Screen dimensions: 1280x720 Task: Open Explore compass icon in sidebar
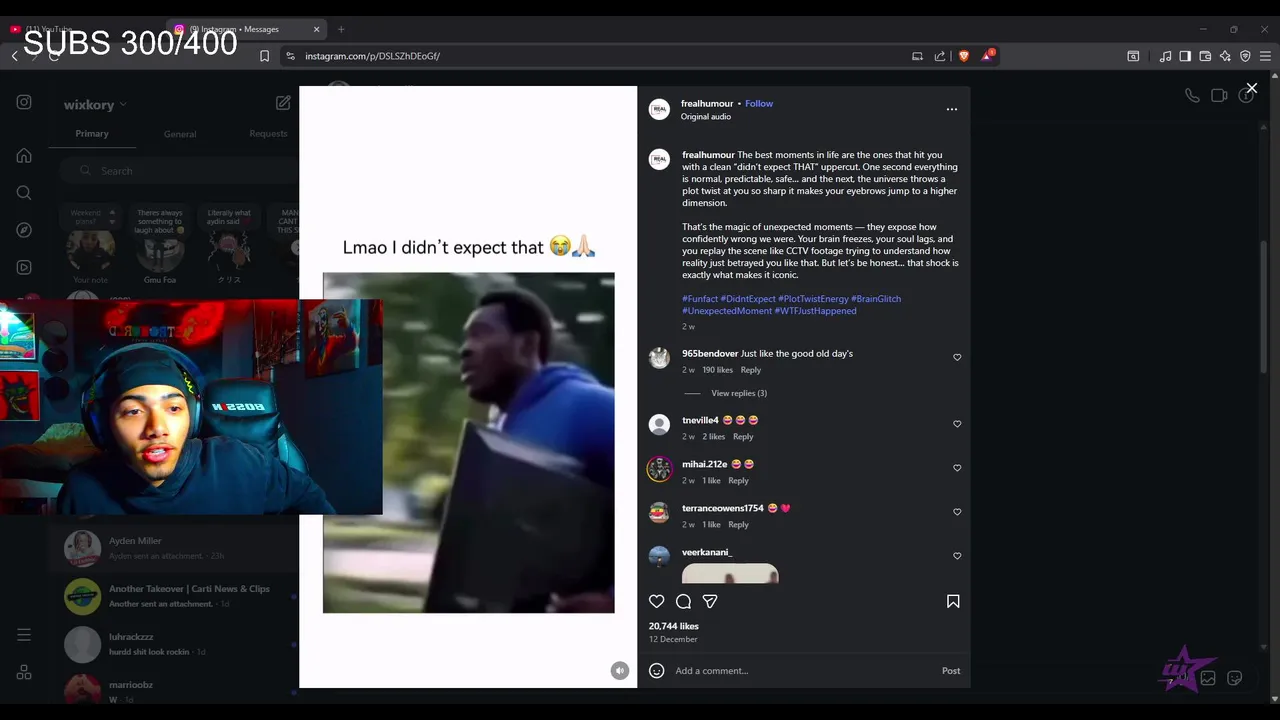pyautogui.click(x=24, y=230)
